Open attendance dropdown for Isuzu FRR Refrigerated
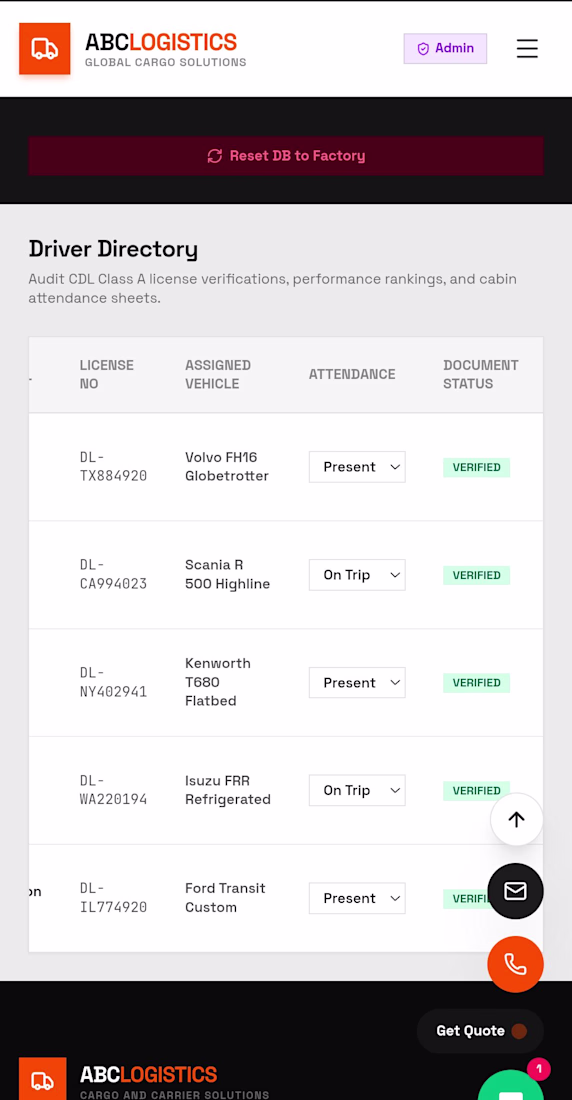The width and height of the screenshot is (572, 1100). pos(357,791)
